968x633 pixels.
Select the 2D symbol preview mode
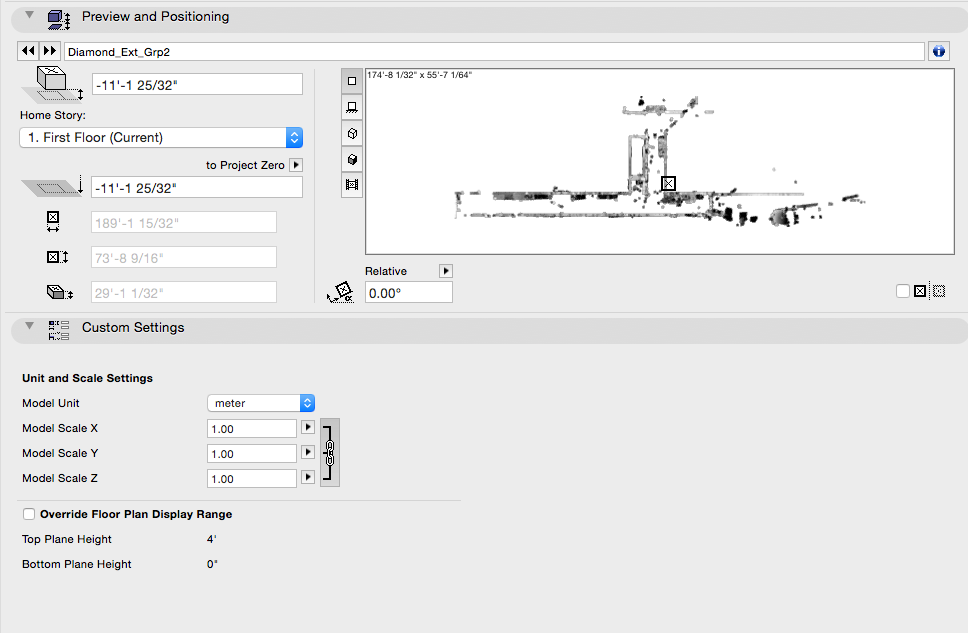tap(352, 81)
